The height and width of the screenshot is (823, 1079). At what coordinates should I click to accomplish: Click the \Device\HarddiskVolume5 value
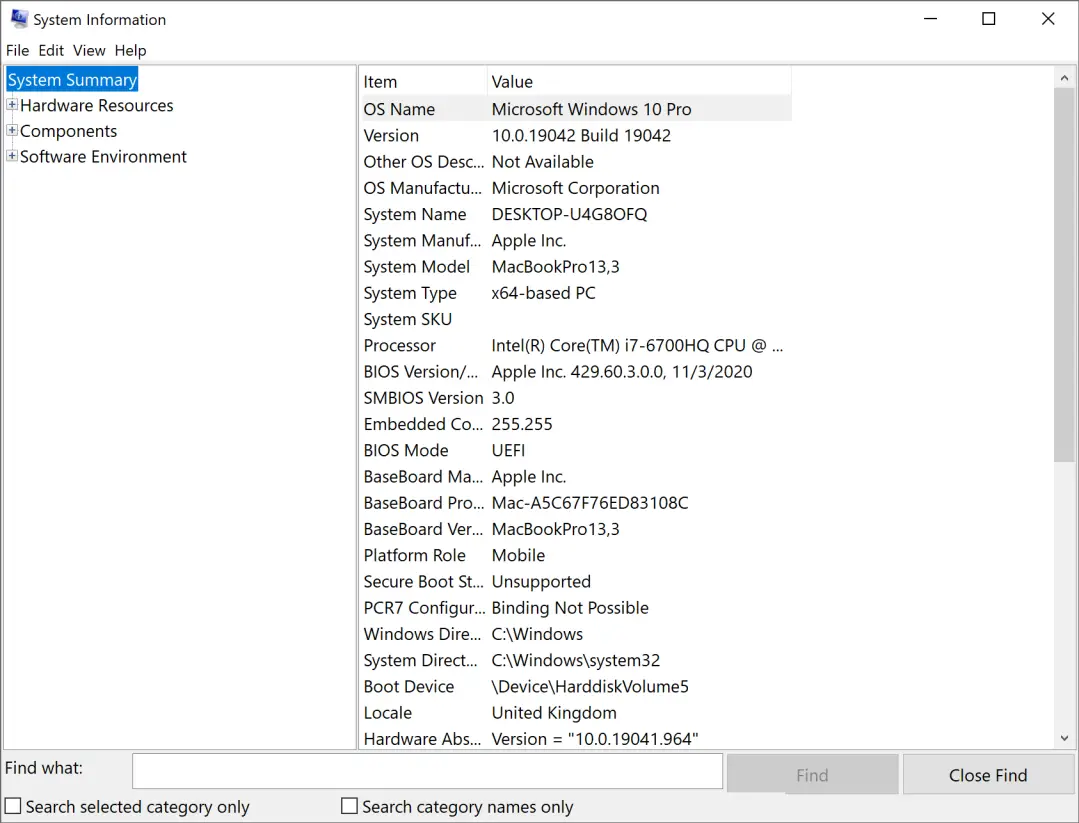tap(590, 686)
